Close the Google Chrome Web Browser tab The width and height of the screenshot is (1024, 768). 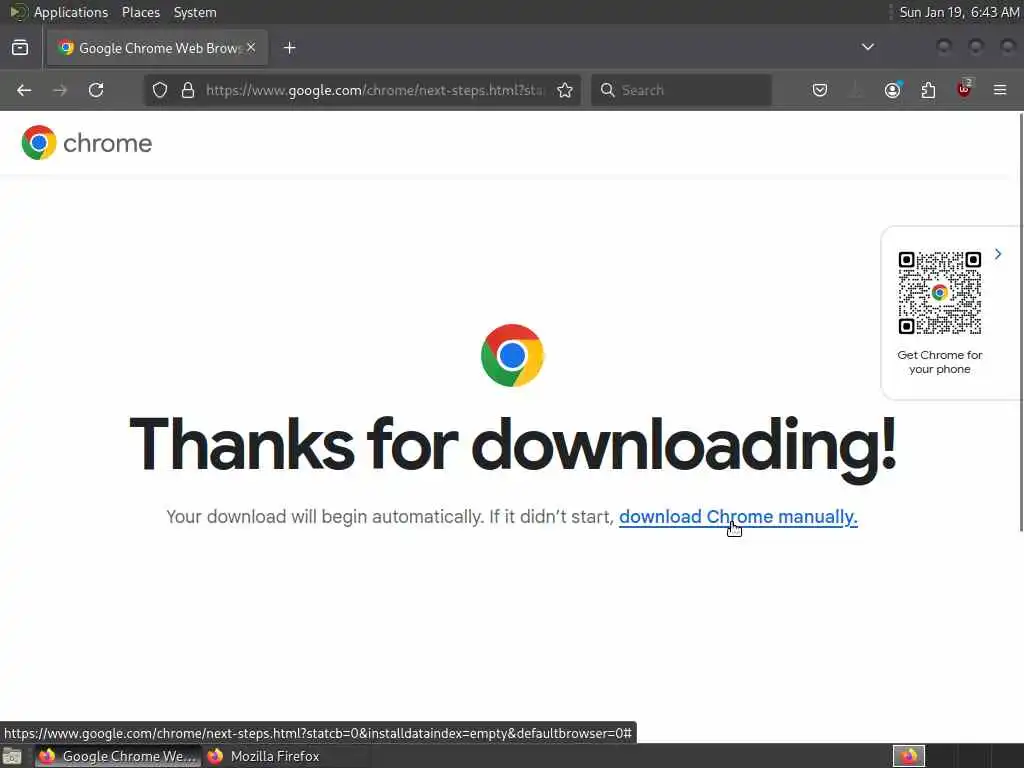click(251, 48)
